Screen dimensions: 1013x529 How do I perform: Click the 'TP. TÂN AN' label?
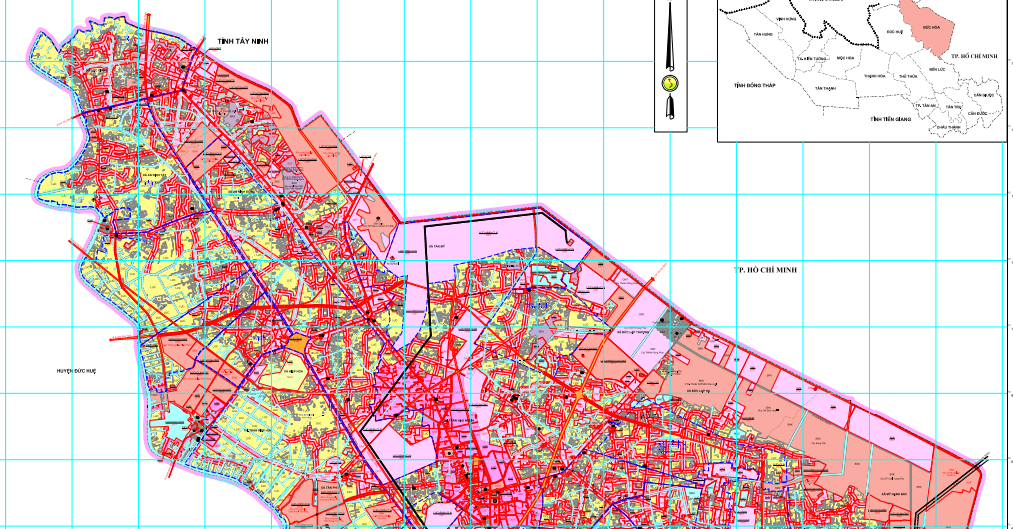(924, 105)
